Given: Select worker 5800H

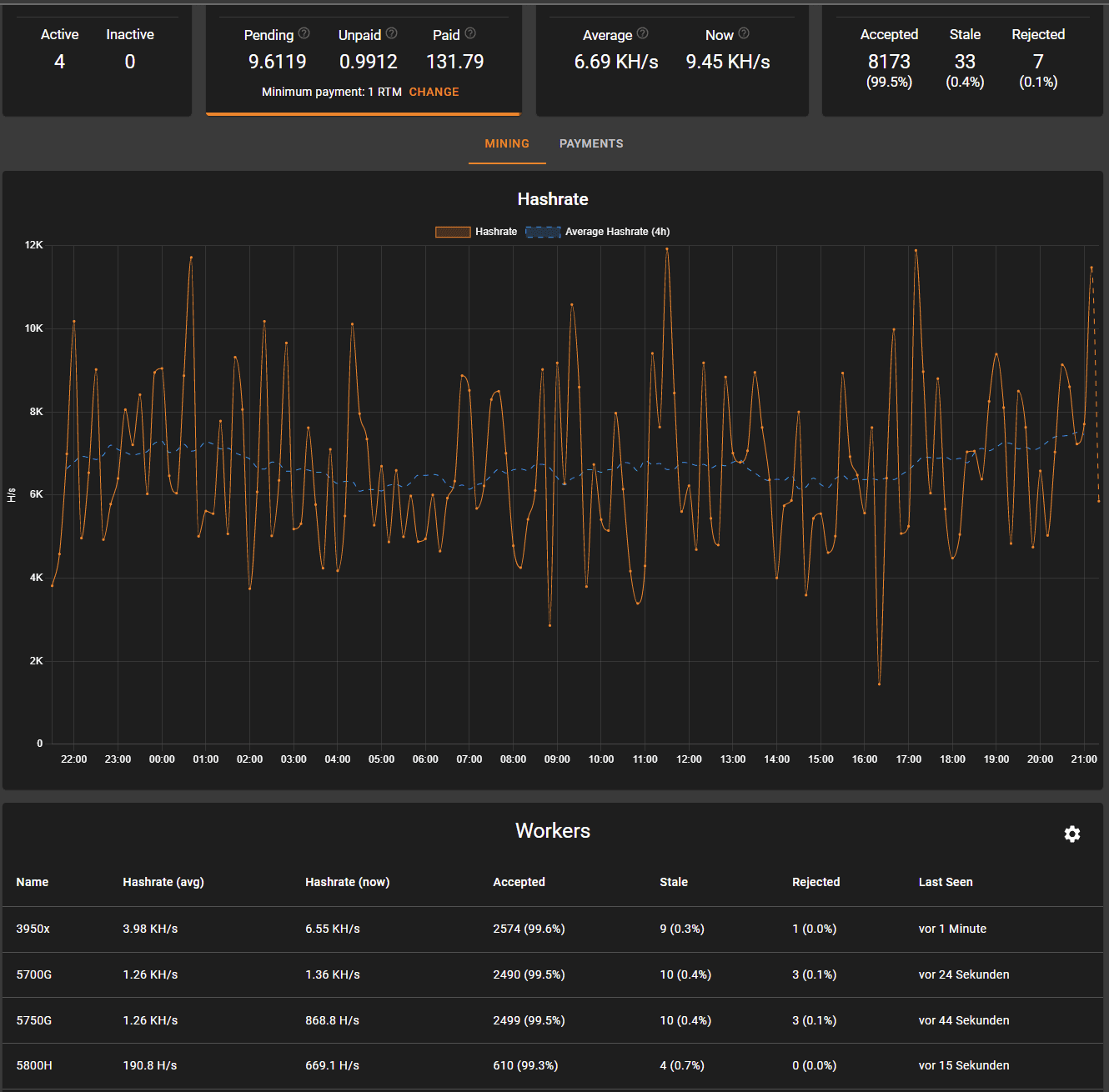Looking at the screenshot, I should point(34,1065).
